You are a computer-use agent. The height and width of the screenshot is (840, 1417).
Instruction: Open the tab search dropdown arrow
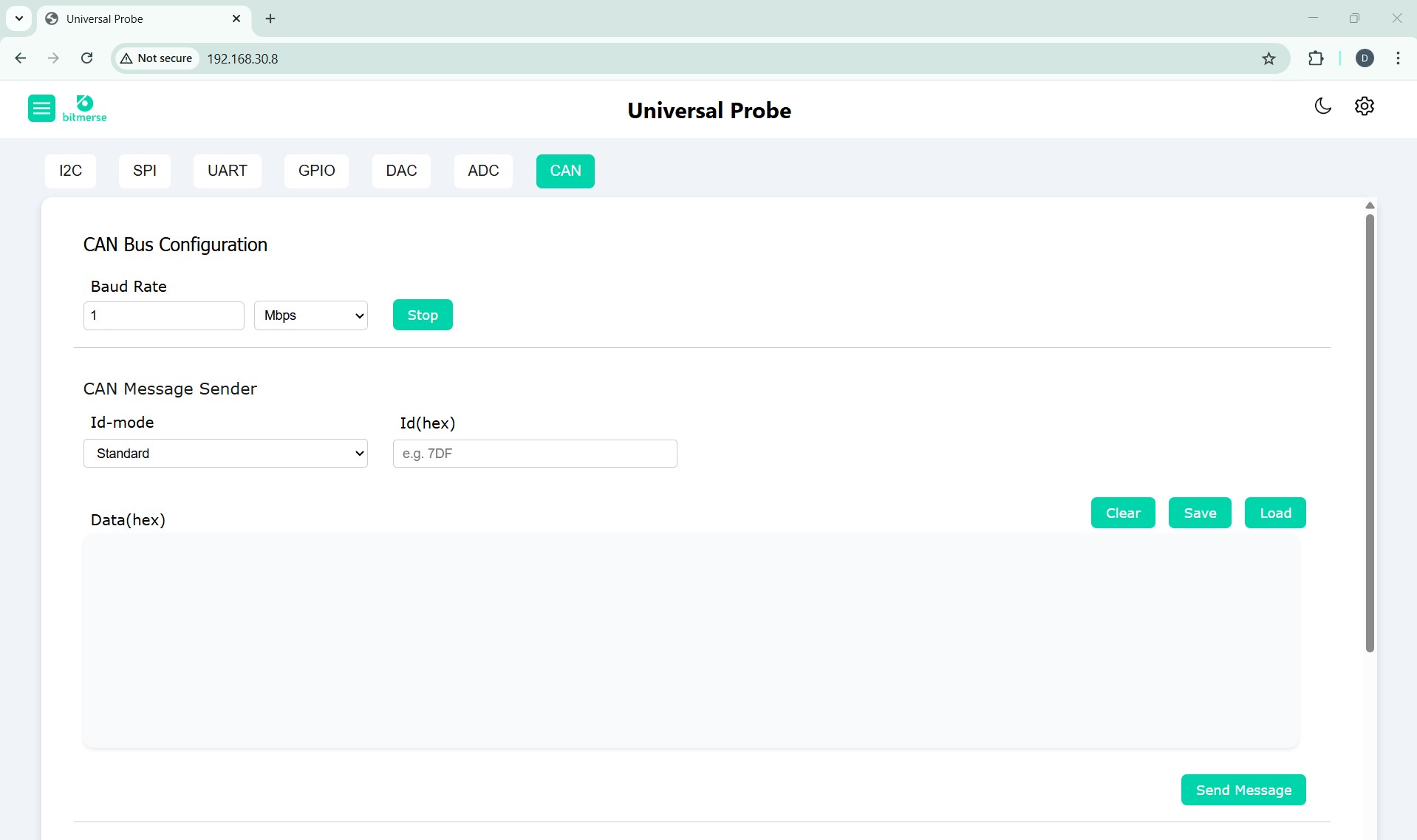coord(19,18)
